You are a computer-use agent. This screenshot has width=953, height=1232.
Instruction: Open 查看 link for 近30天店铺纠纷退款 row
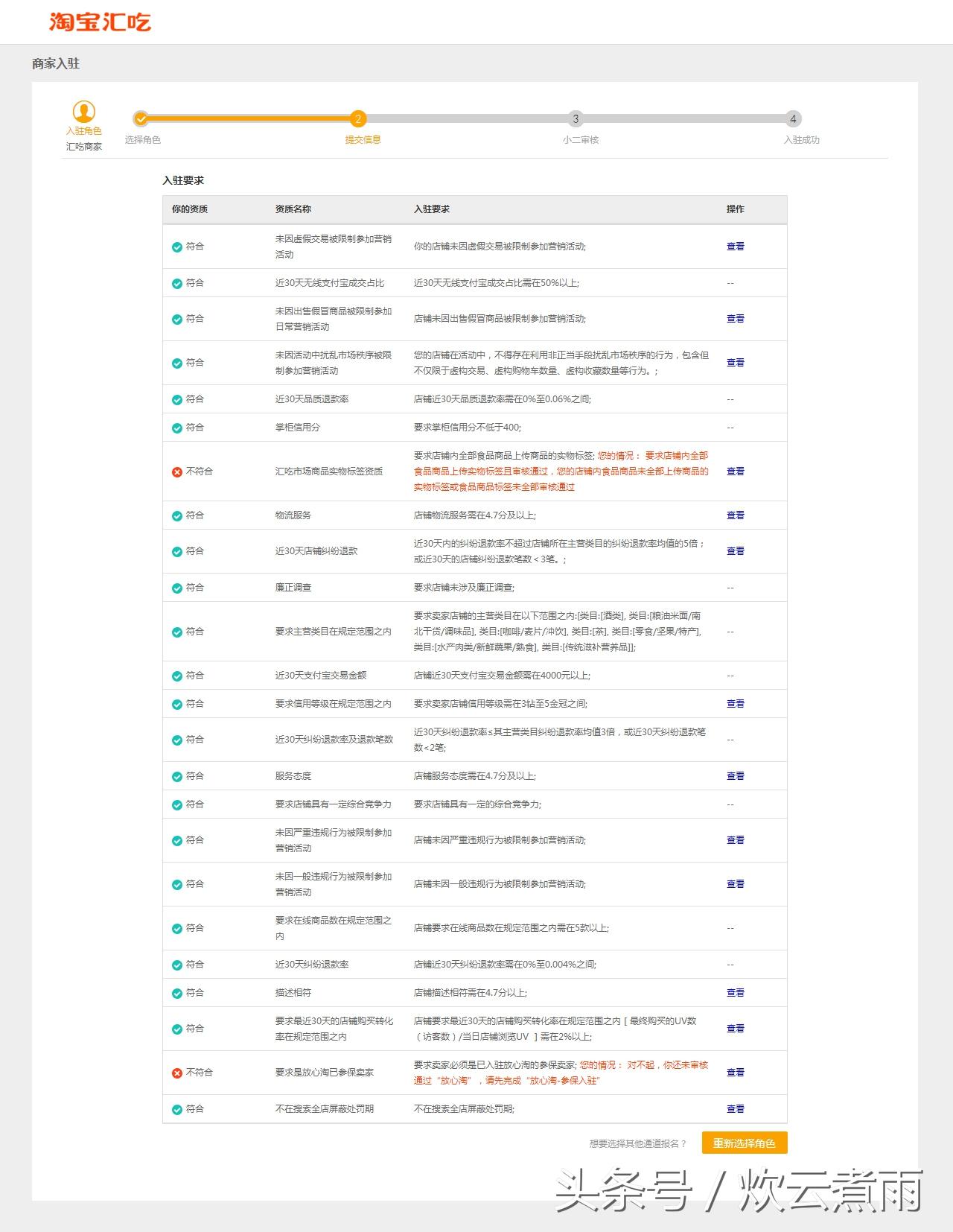[735, 551]
